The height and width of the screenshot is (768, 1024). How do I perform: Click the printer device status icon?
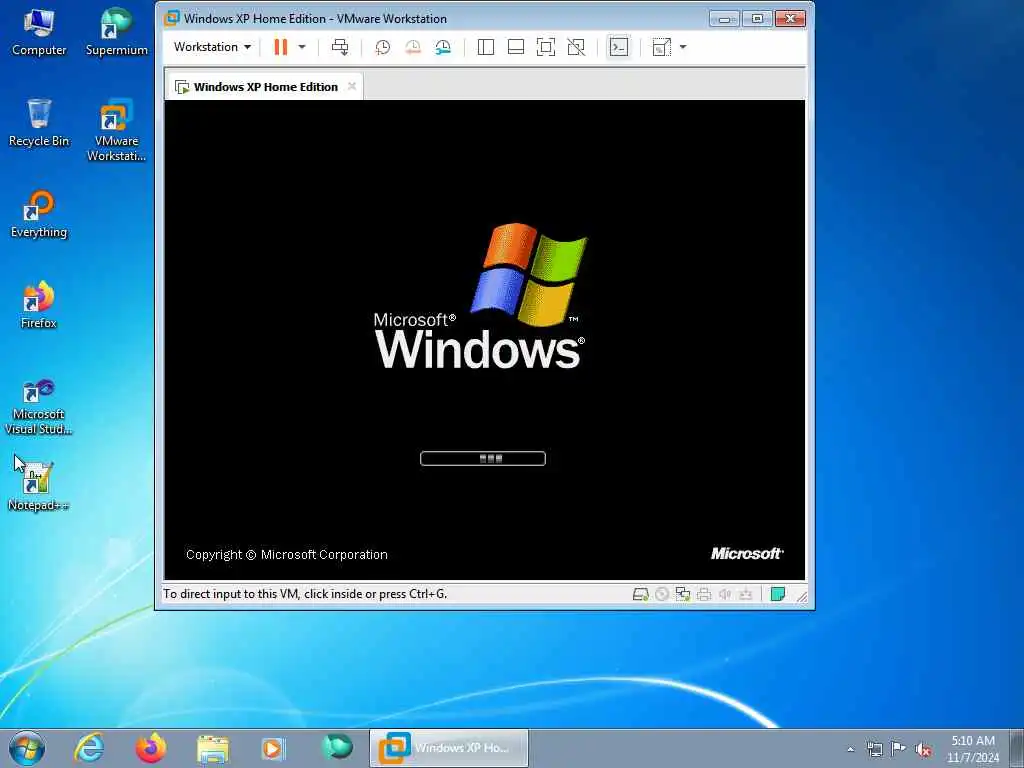point(704,594)
